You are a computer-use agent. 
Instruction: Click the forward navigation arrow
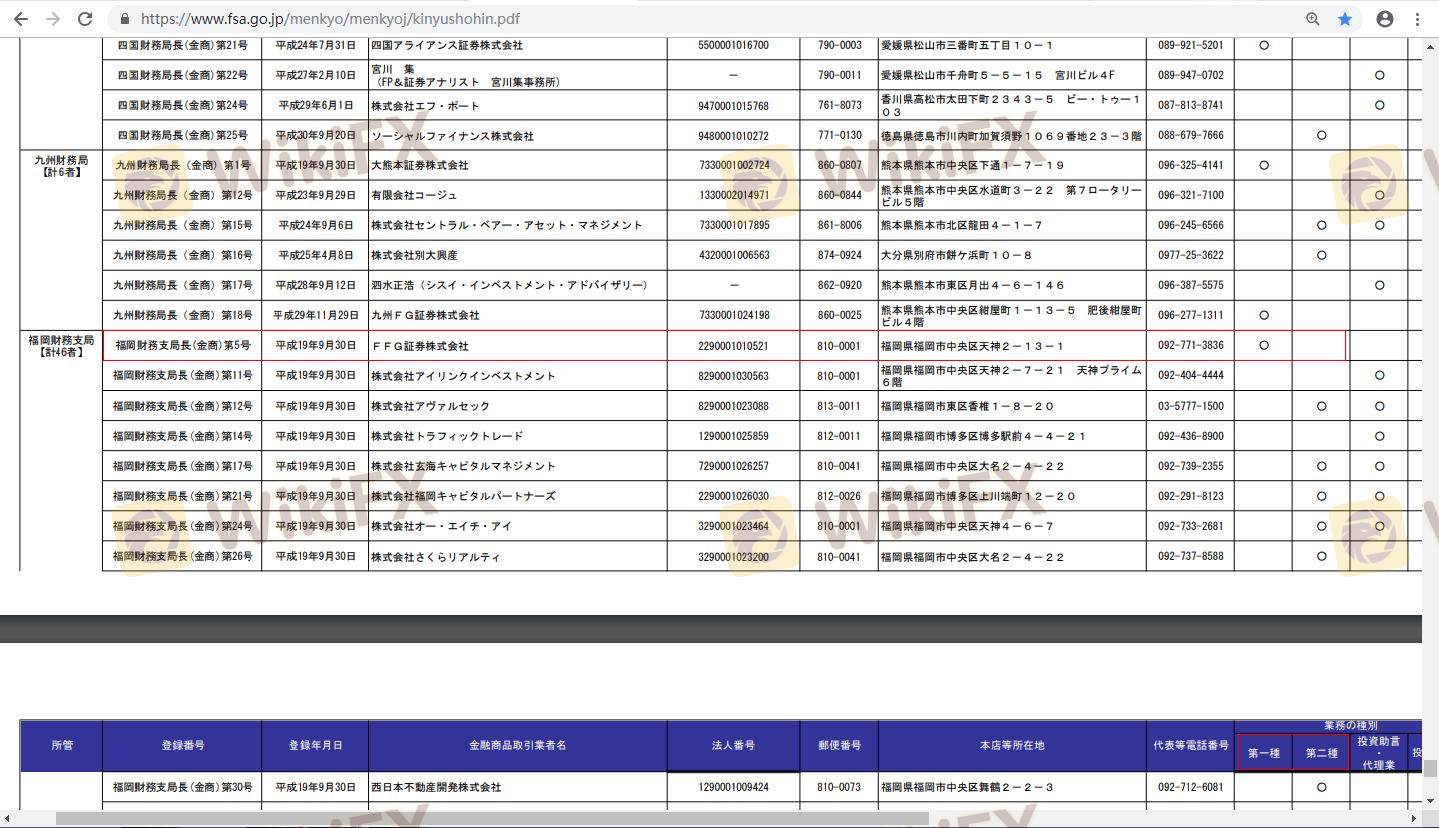[x=53, y=19]
